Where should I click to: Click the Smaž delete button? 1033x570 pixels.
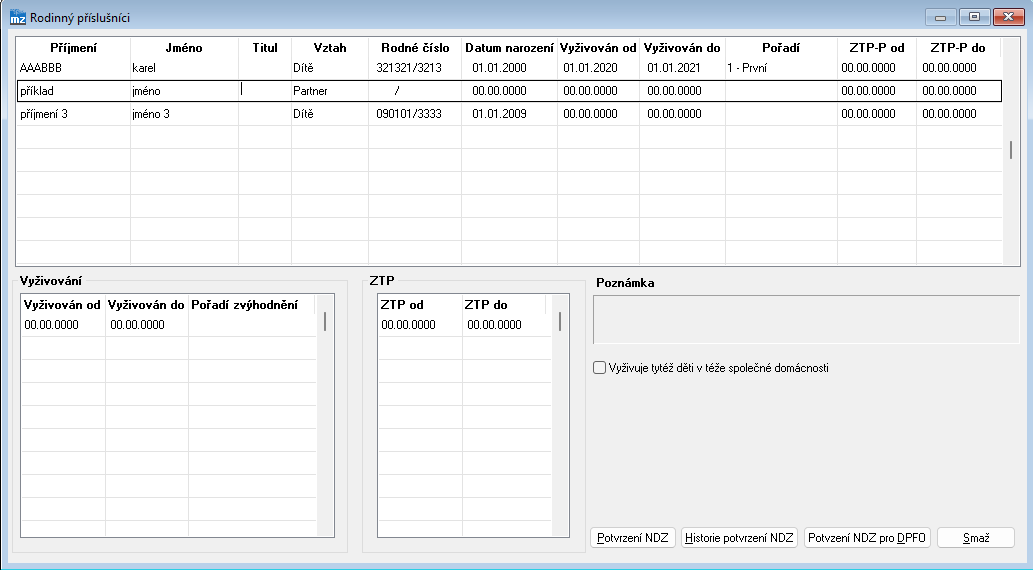tap(975, 538)
